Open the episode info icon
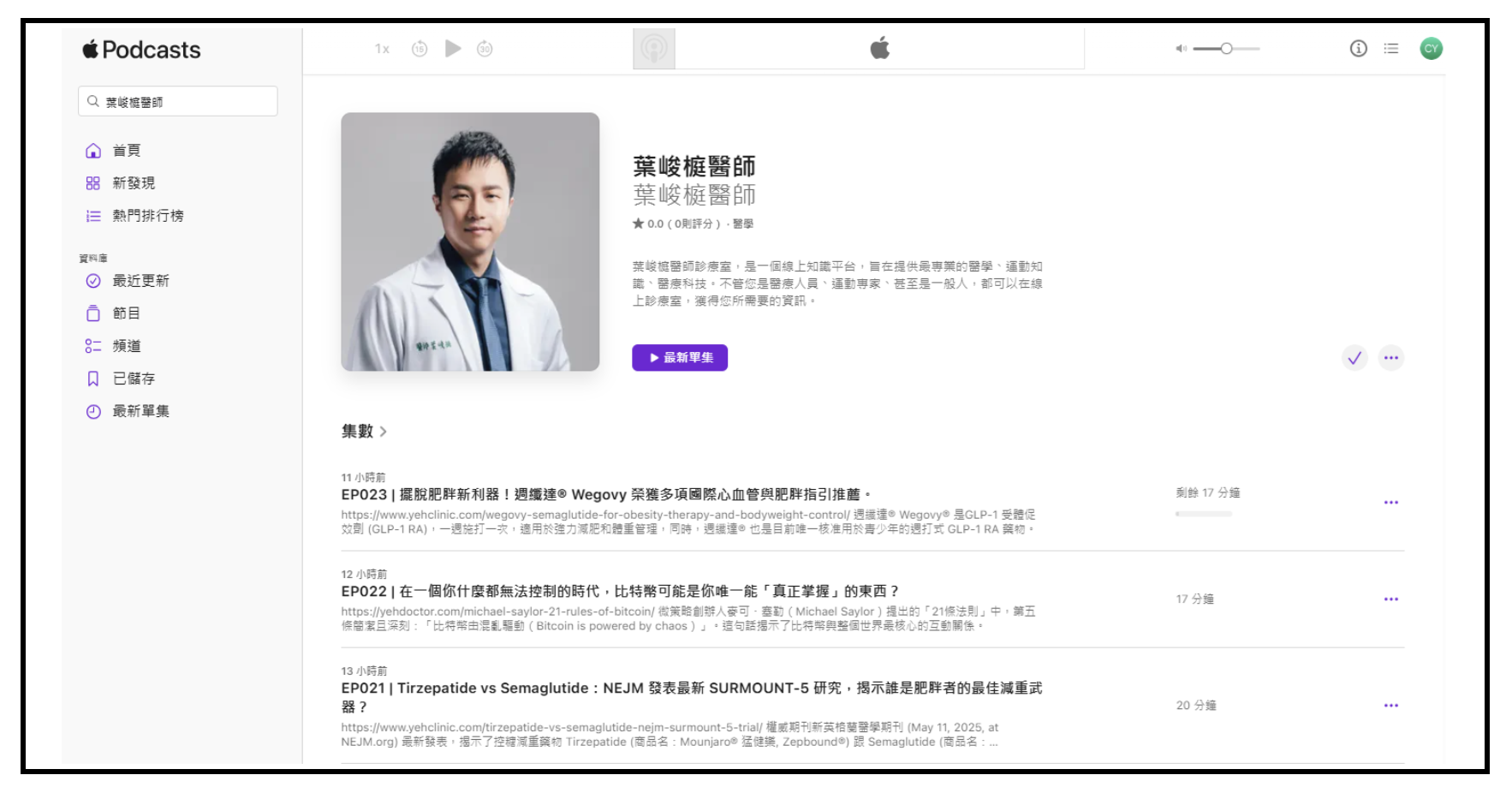The width and height of the screenshot is (1512, 793). point(1358,49)
